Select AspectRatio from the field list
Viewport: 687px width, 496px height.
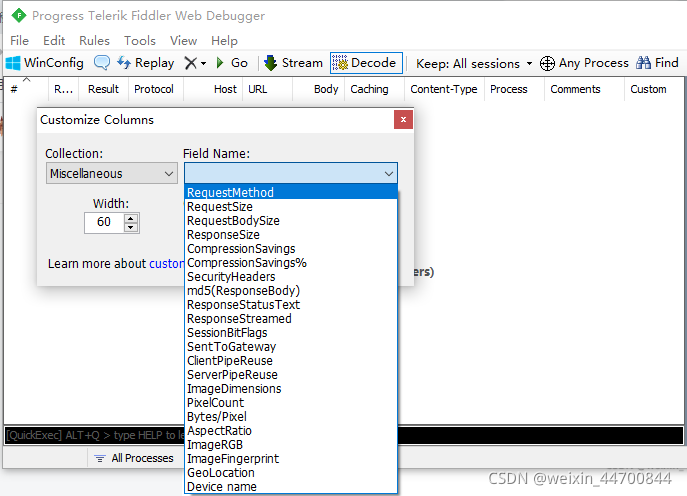tap(291, 431)
